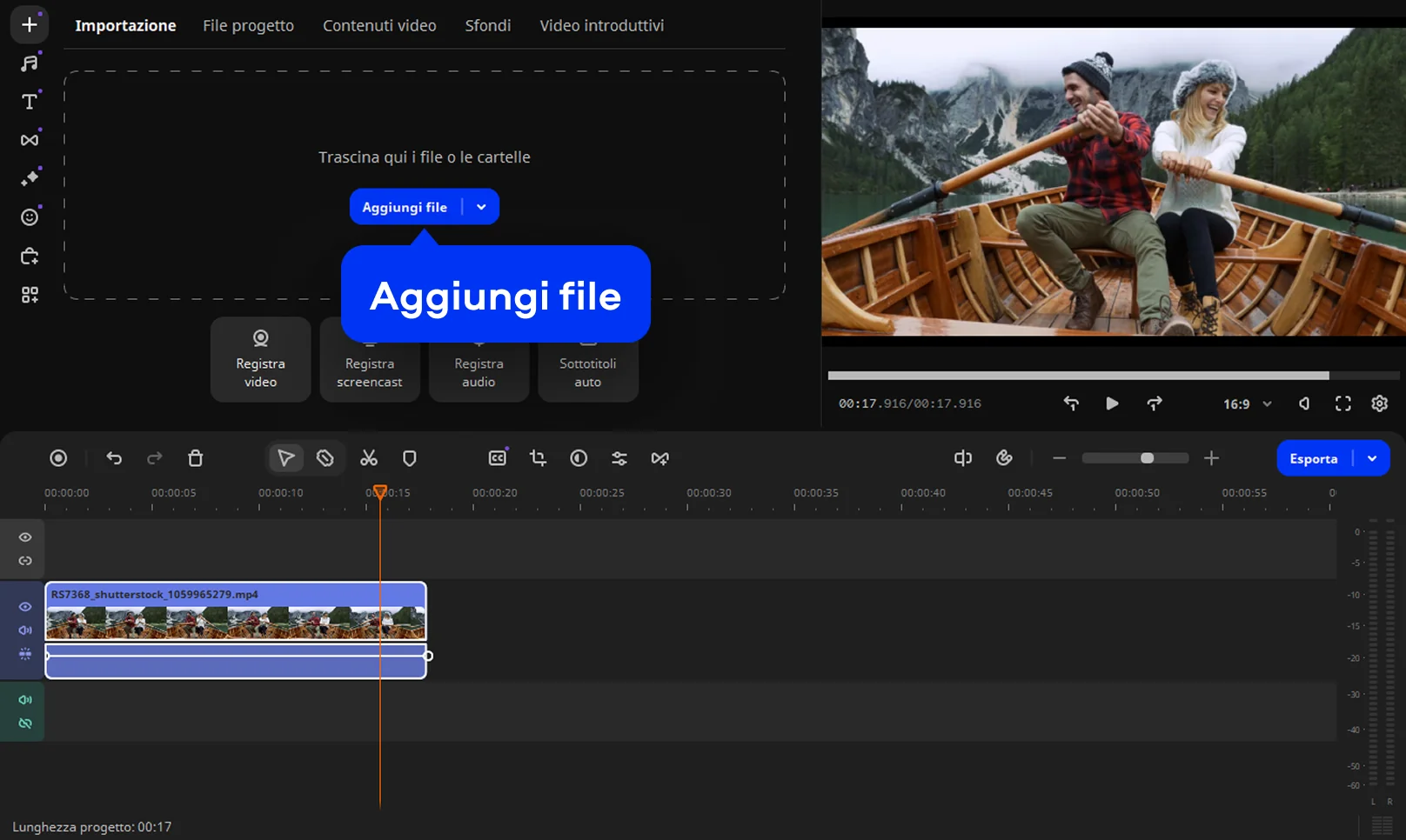Delete selected clip with trash icon
1406x840 pixels.
[196, 458]
